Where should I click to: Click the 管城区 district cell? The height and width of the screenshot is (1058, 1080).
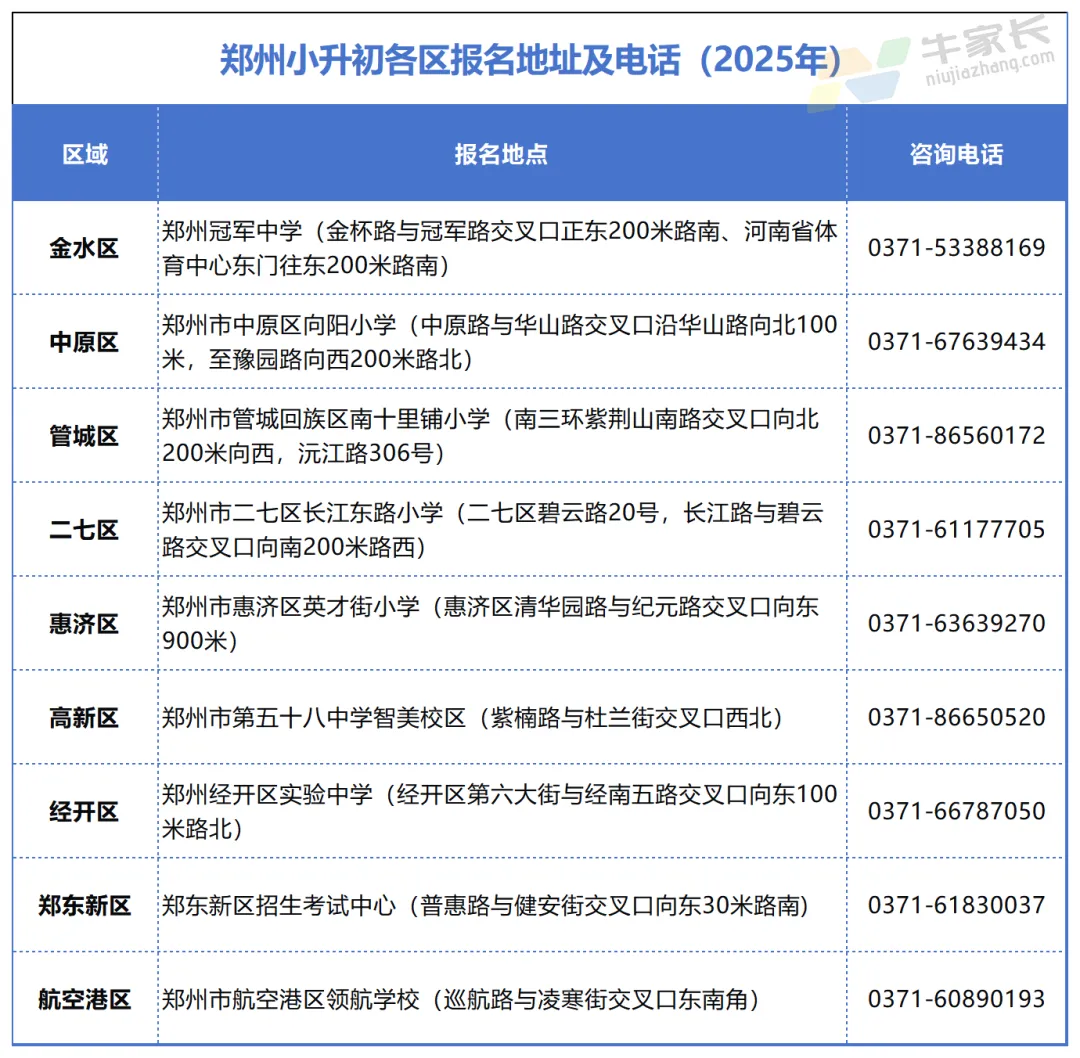85,436
